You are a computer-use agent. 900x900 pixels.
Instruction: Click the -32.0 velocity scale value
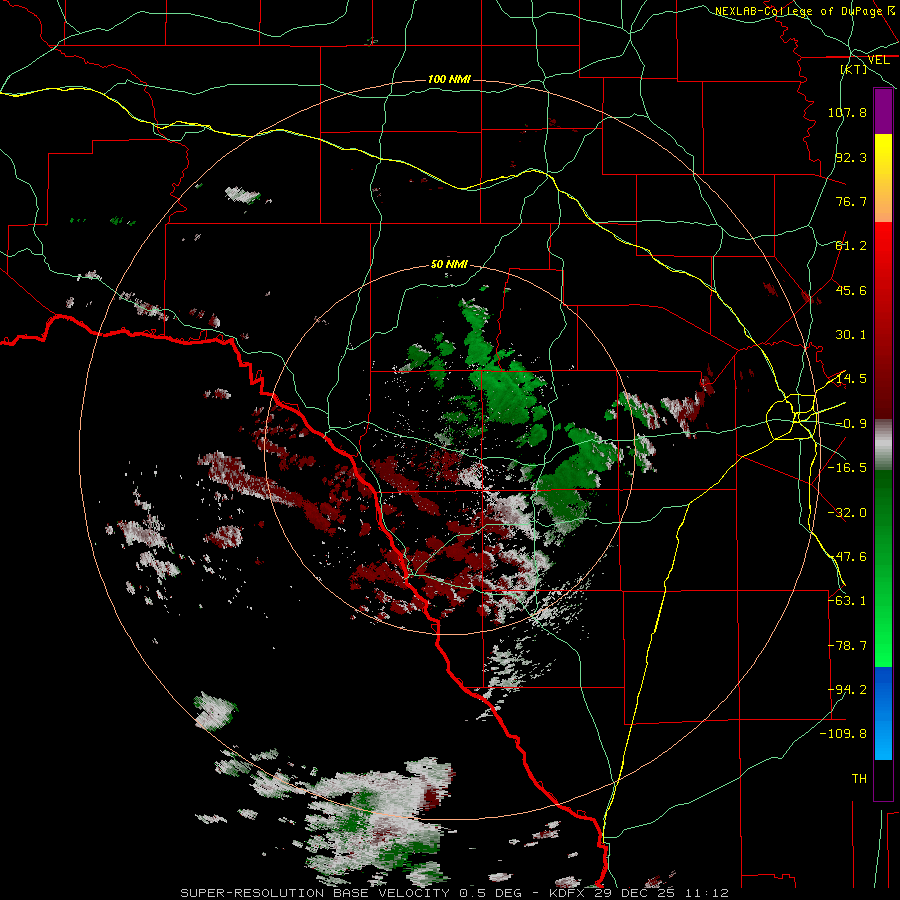click(x=847, y=513)
